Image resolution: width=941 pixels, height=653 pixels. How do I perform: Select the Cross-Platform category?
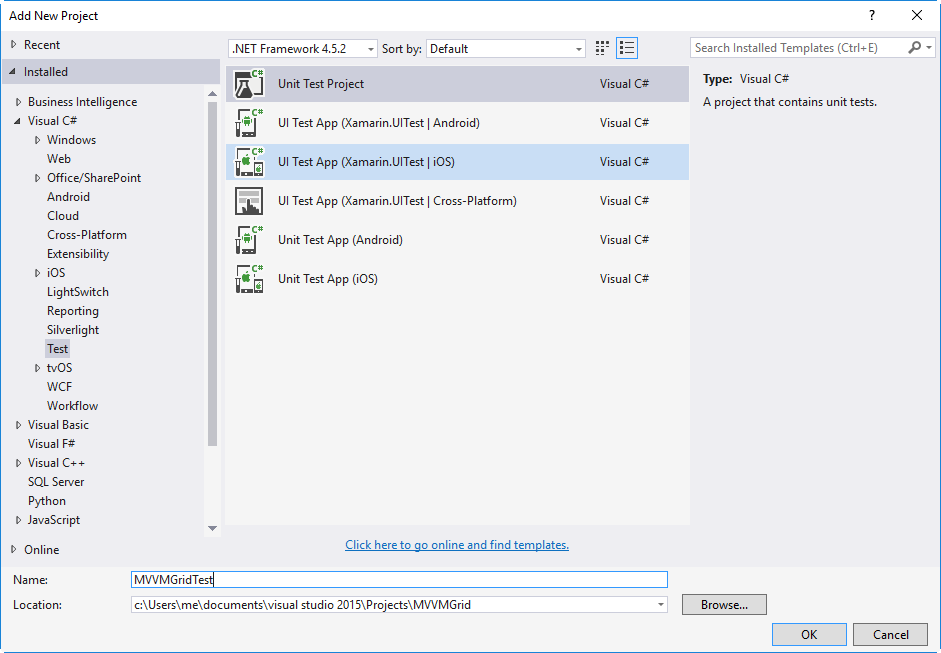(87, 235)
